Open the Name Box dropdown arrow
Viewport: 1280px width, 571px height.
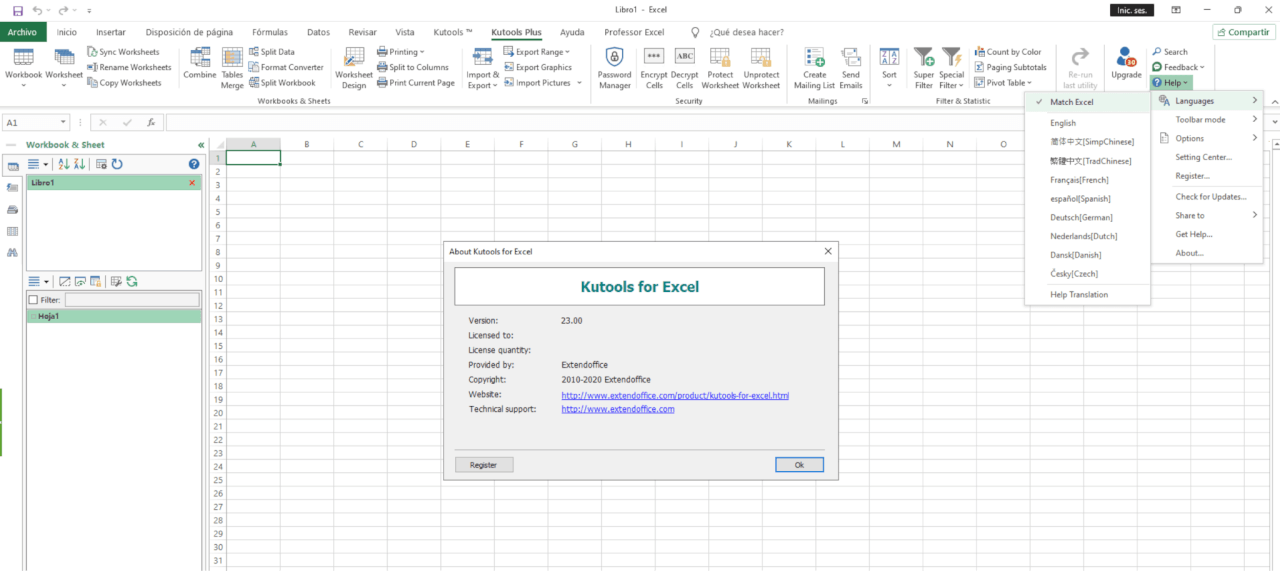[64, 123]
